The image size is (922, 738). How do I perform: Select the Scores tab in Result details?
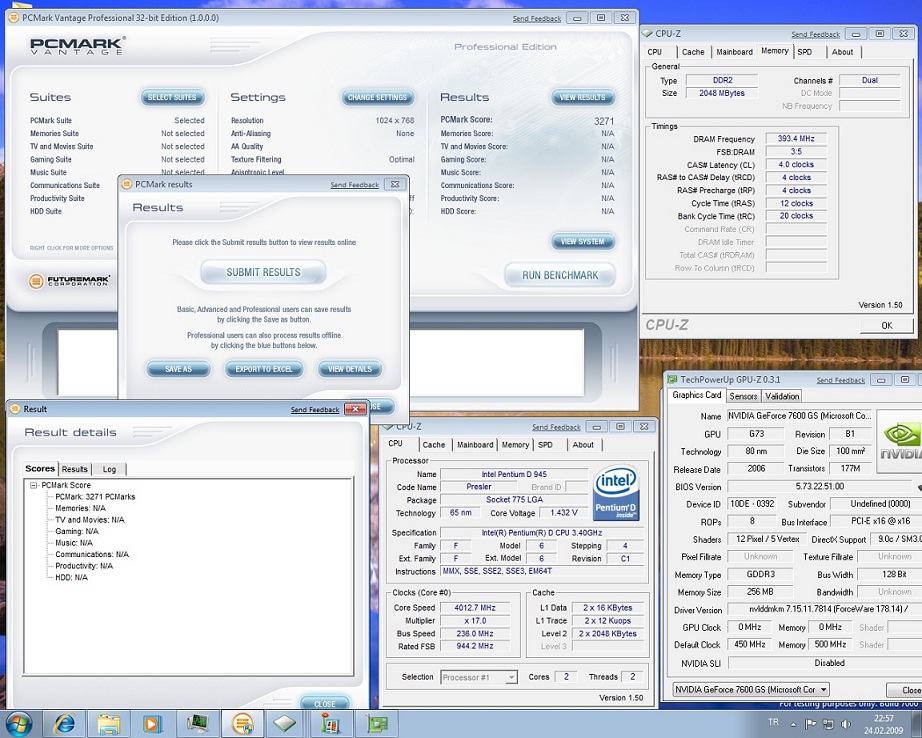coord(40,469)
